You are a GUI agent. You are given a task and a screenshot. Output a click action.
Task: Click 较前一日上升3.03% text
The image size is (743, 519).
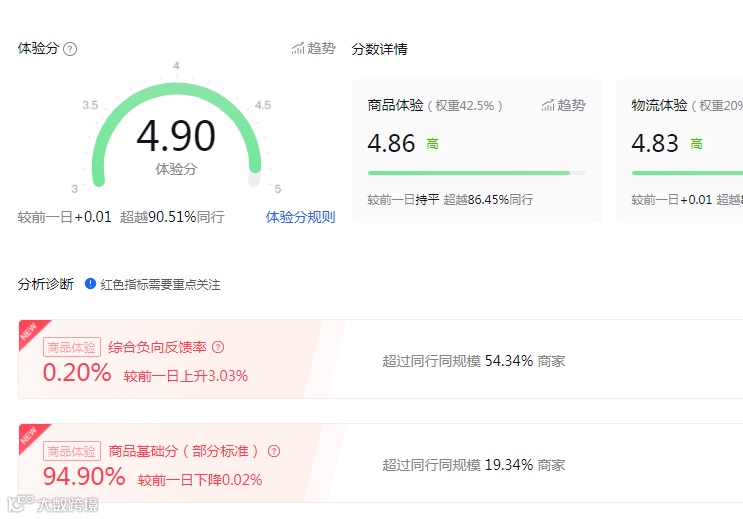(186, 376)
